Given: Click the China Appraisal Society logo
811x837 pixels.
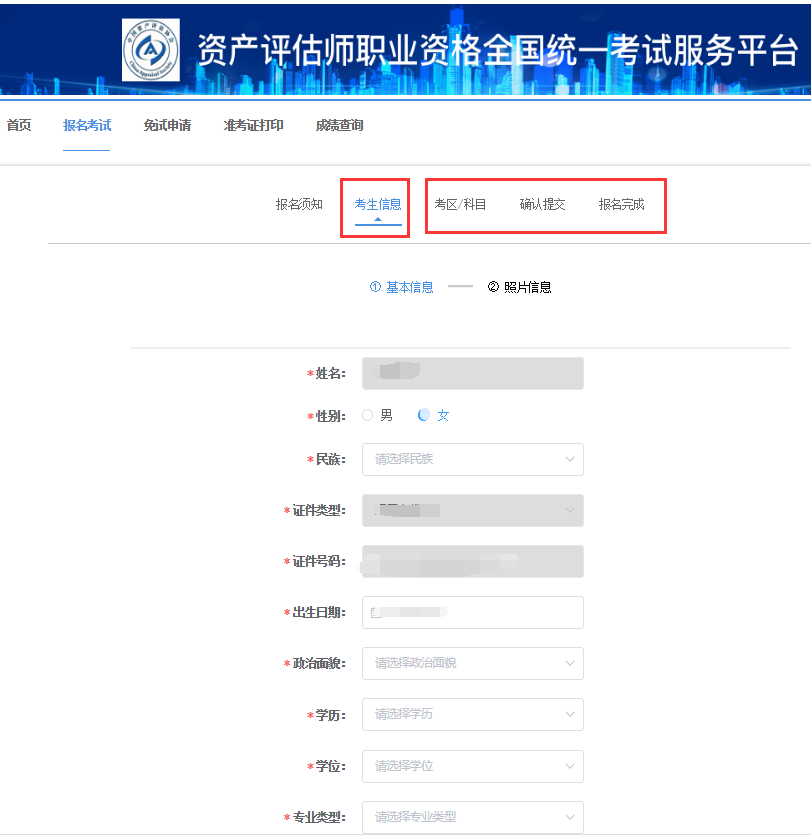Looking at the screenshot, I should click(x=151, y=50).
